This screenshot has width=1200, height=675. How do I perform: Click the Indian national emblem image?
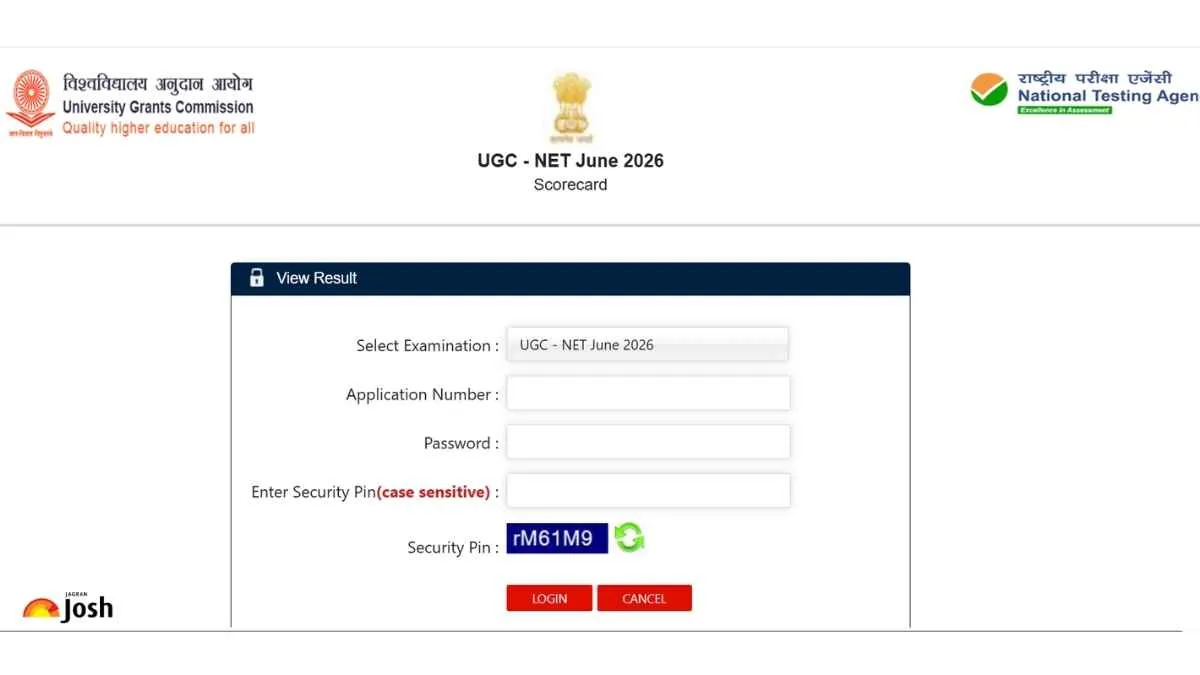571,107
